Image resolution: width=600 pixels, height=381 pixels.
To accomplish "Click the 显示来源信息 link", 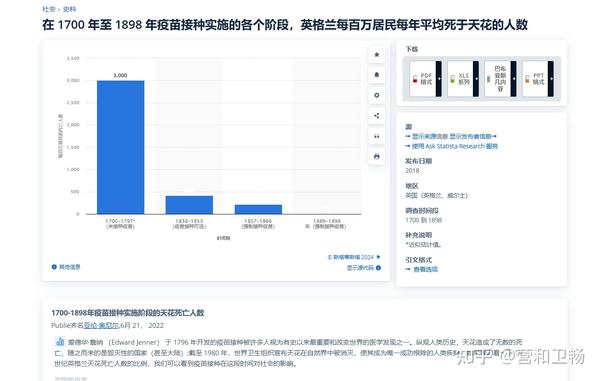I will [x=430, y=136].
